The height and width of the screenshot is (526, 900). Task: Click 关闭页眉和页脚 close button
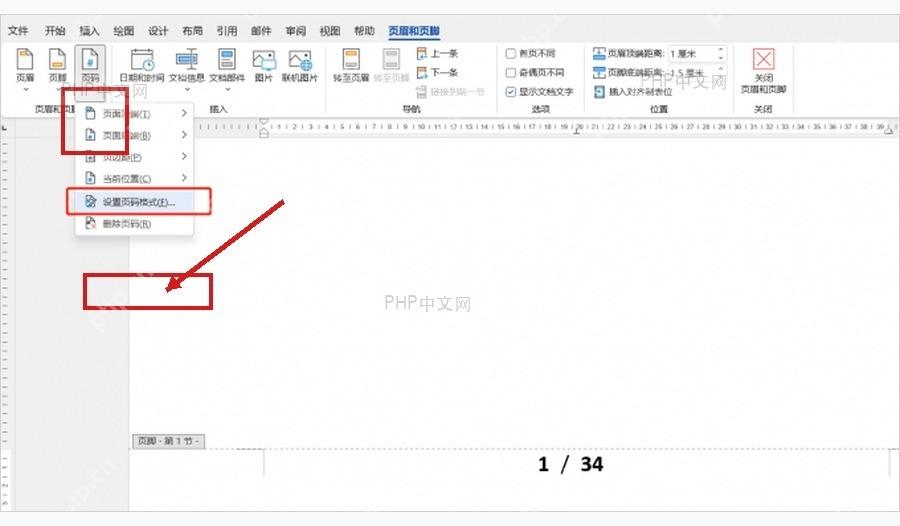click(x=763, y=71)
